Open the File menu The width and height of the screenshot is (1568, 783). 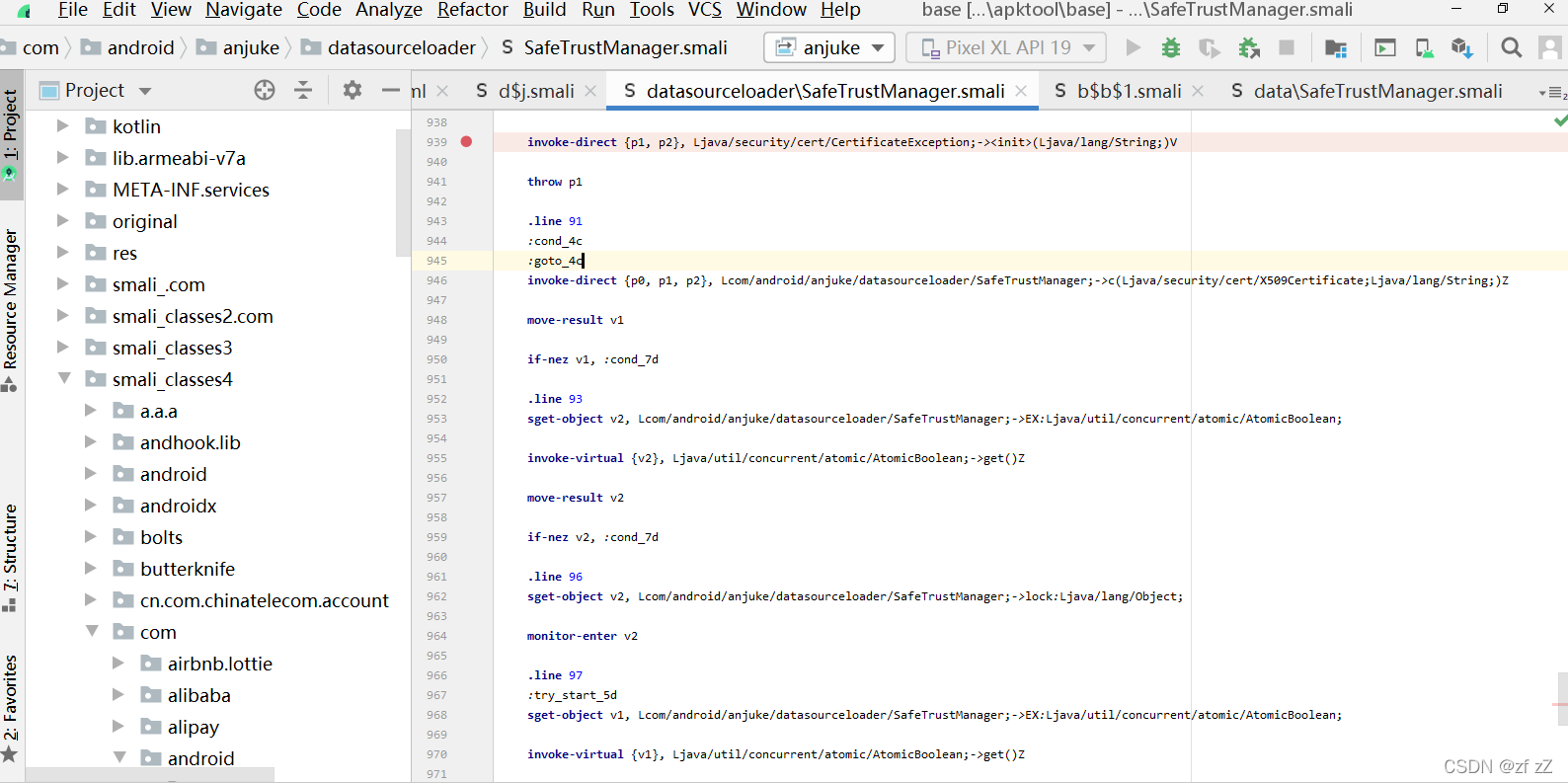point(73,10)
